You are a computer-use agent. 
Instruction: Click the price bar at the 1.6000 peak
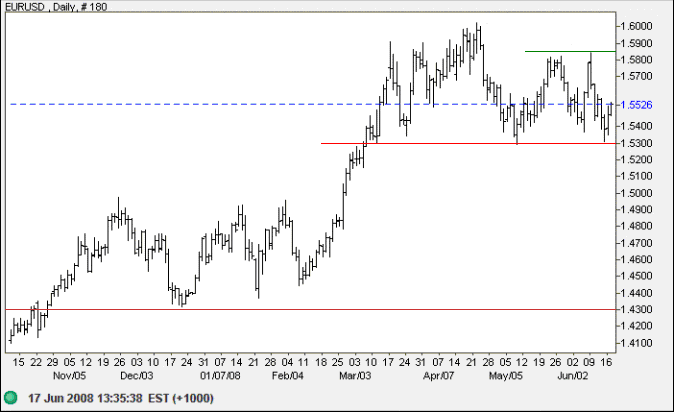tap(477, 37)
